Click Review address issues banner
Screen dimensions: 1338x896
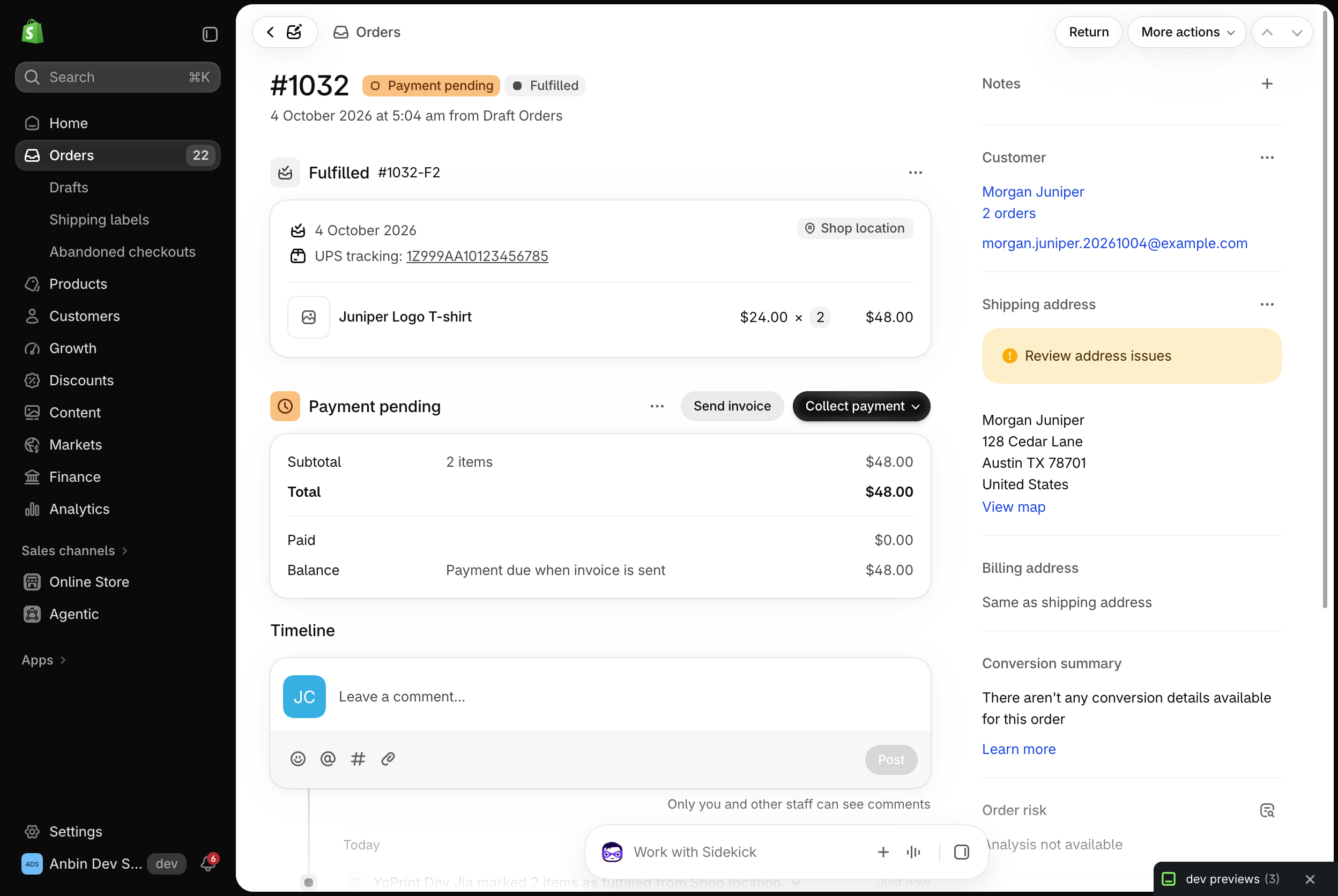(x=1132, y=356)
